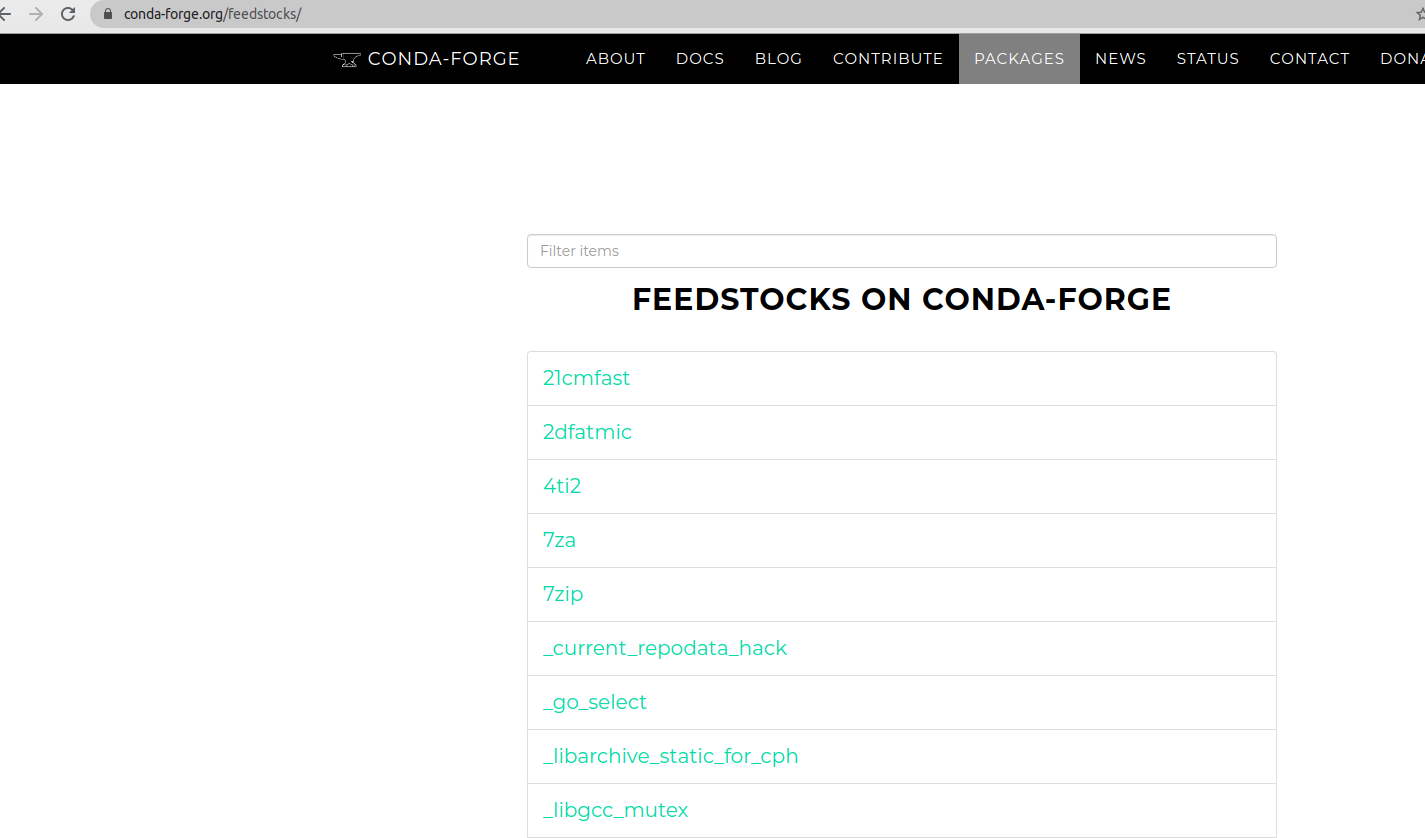Viewport: 1425px width, 838px height.
Task: Click the Filter items input field
Action: (x=901, y=251)
